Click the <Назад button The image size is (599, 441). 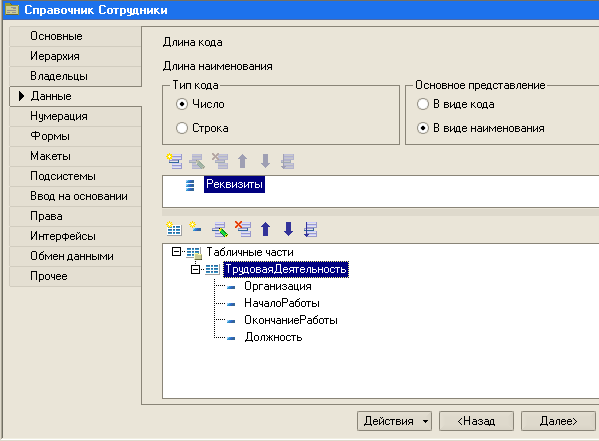(476, 421)
